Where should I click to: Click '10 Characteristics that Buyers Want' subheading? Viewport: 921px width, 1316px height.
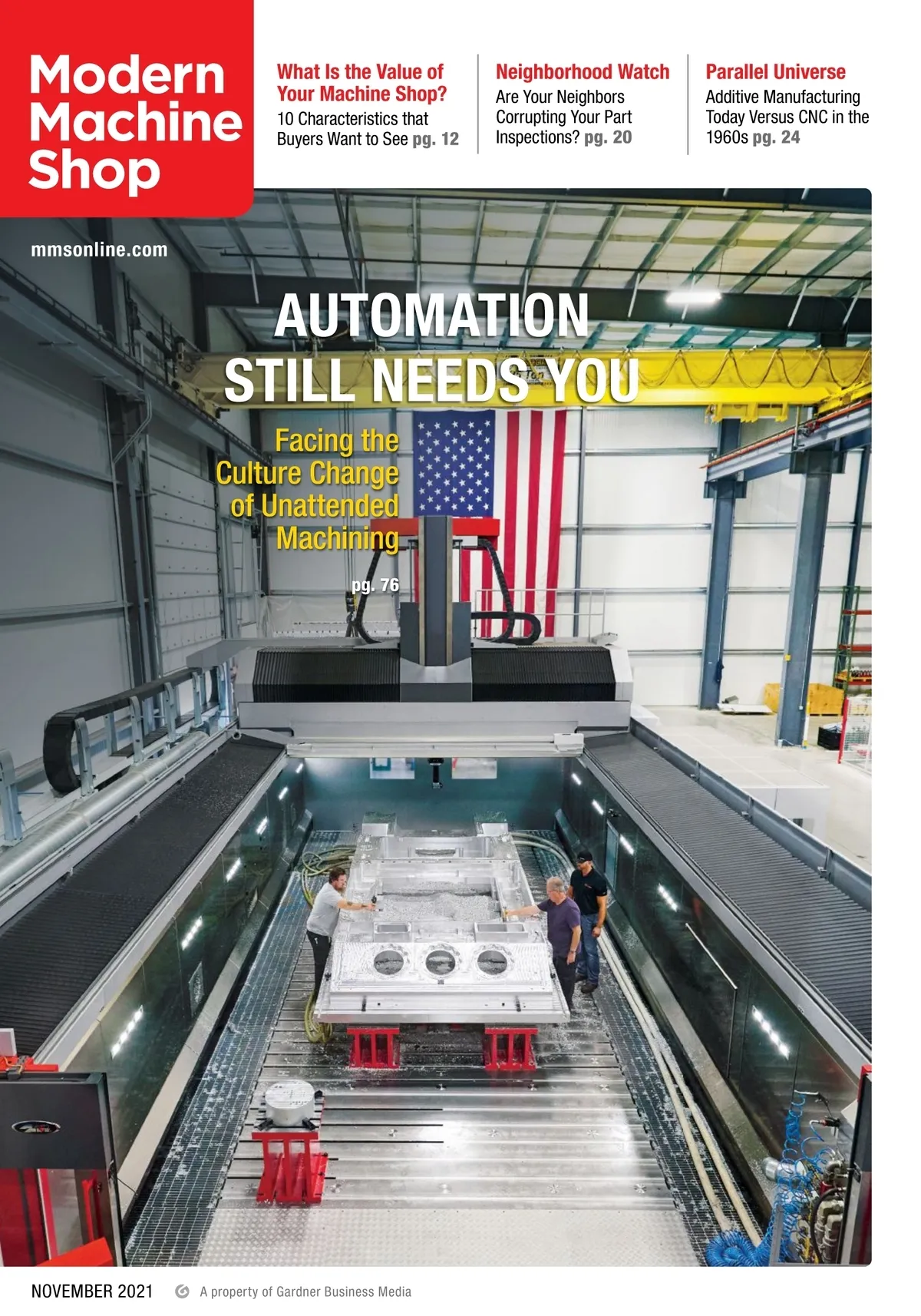pos(353,128)
